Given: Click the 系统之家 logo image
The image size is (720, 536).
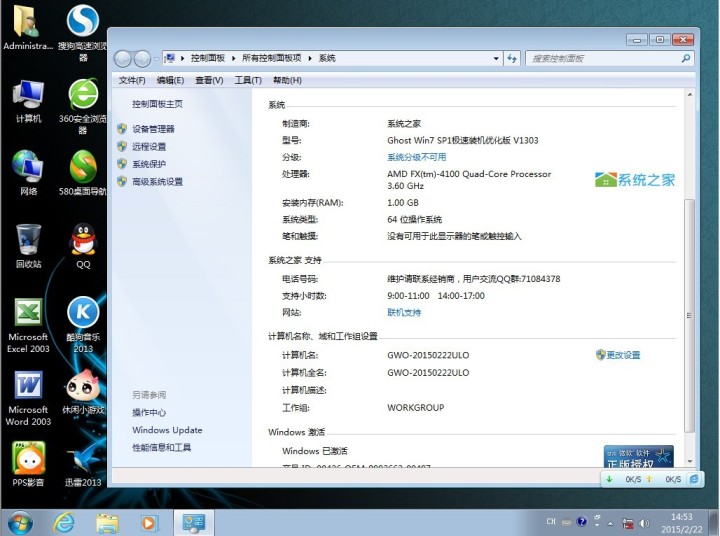Looking at the screenshot, I should pos(635,180).
